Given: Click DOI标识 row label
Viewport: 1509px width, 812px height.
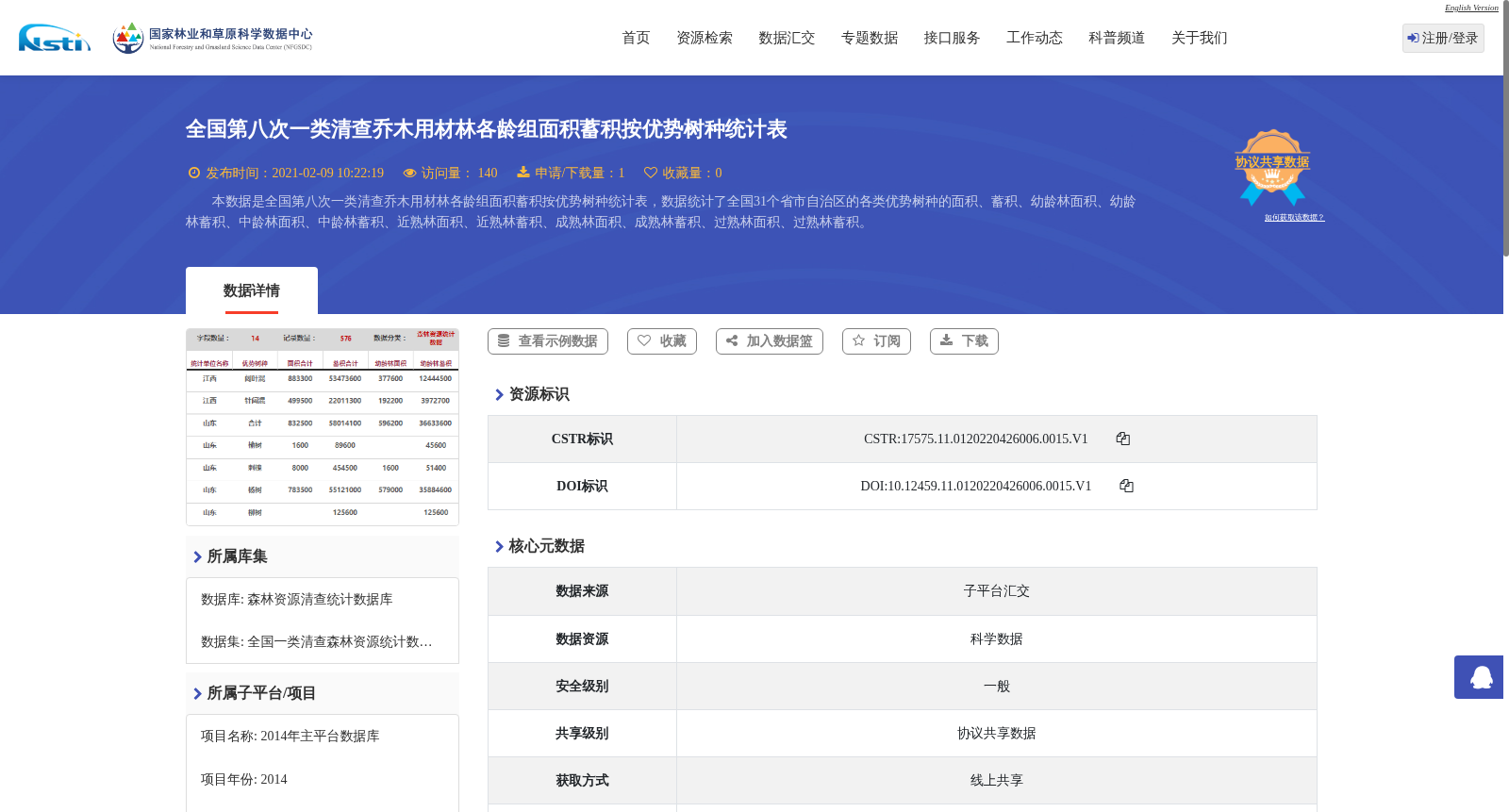Looking at the screenshot, I should point(582,487).
